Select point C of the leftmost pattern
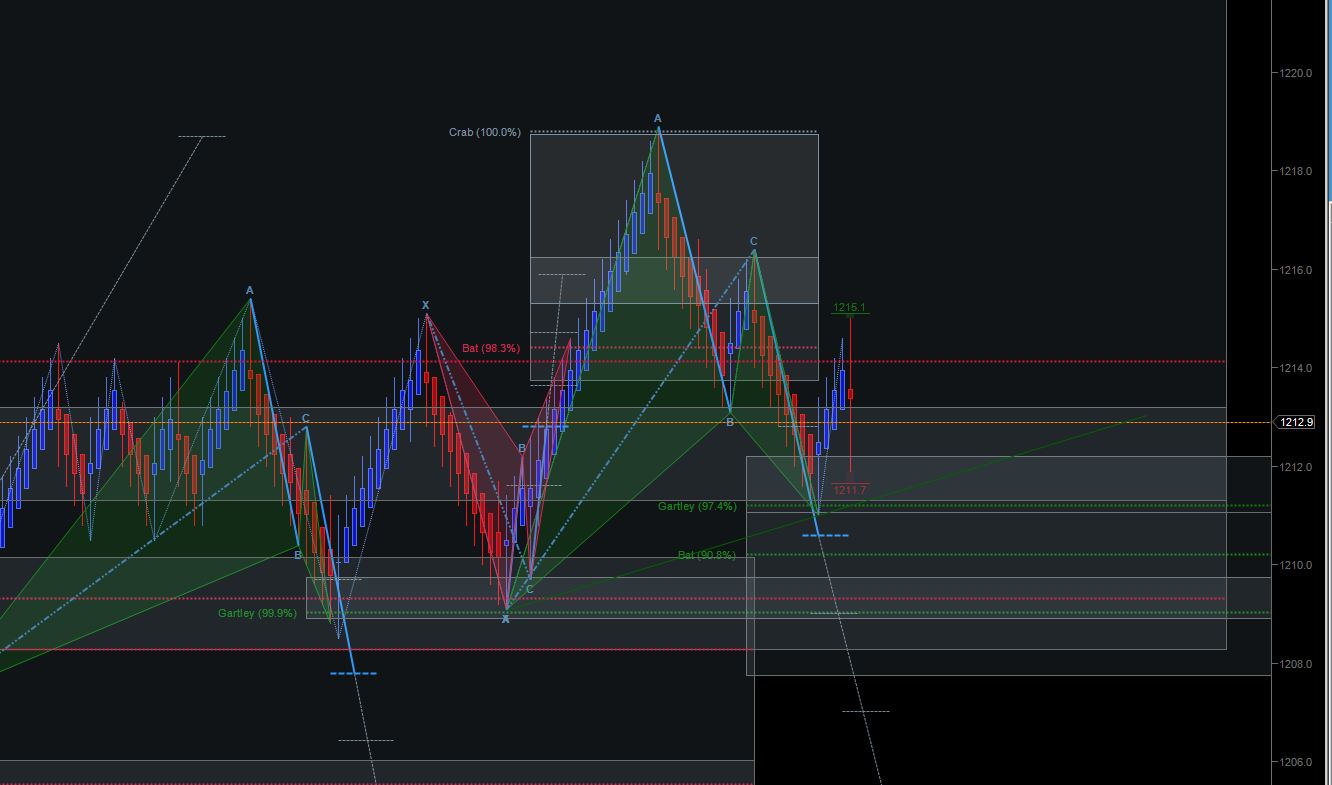 pyautogui.click(x=306, y=418)
